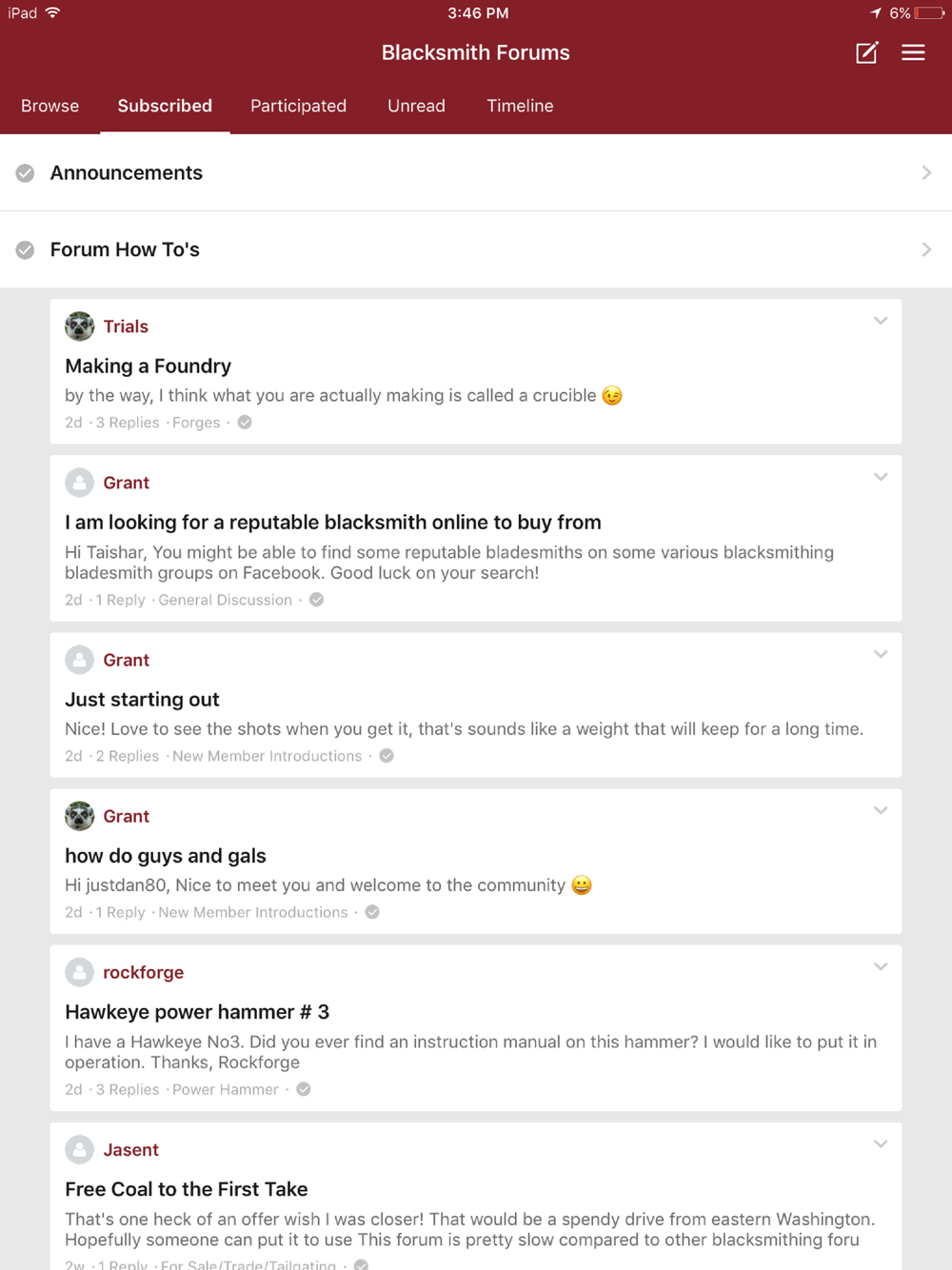
Task: Tap Grant's avatar on Just starting out post
Action: [x=80, y=660]
